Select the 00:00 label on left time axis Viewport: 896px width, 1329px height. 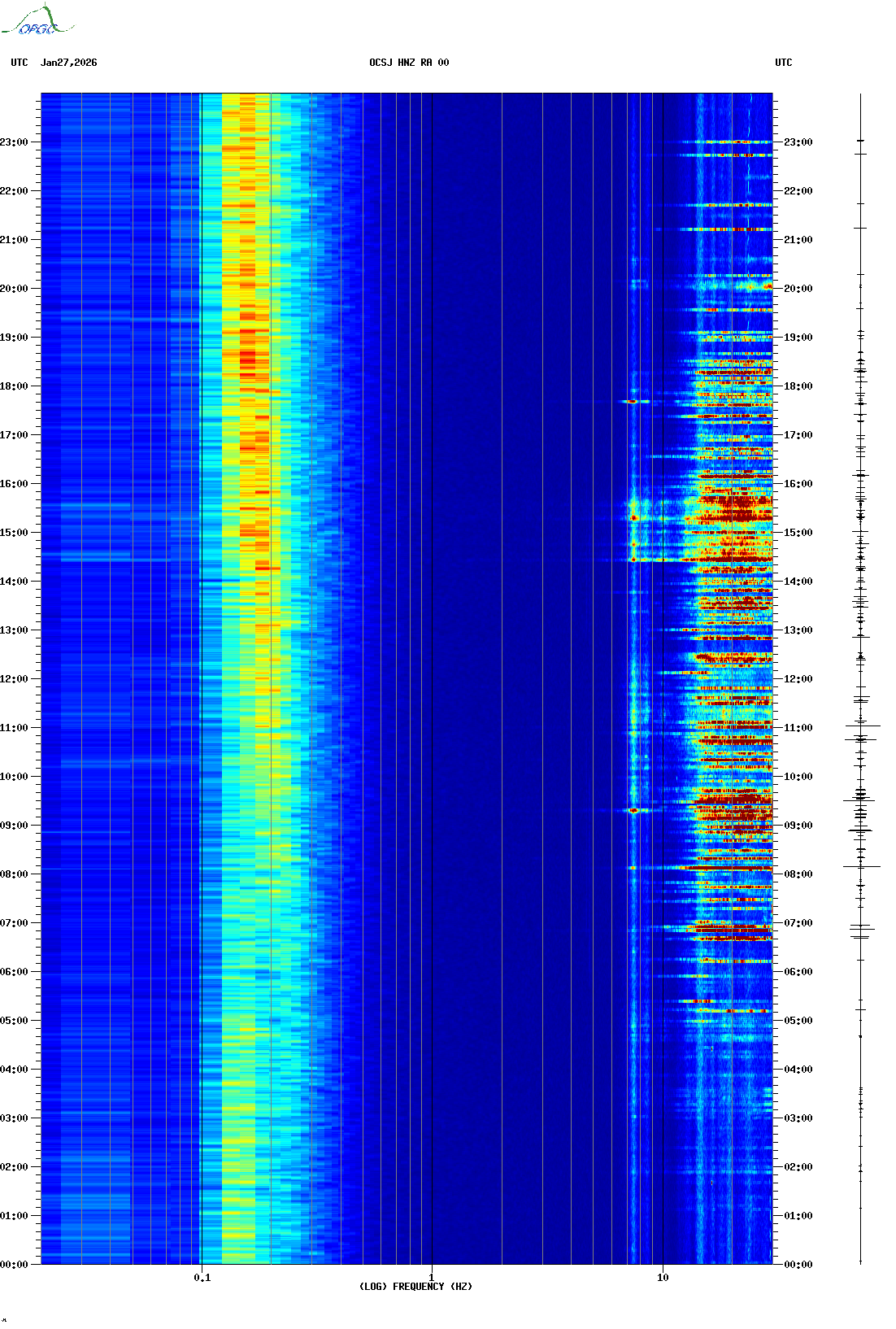pyautogui.click(x=15, y=1265)
